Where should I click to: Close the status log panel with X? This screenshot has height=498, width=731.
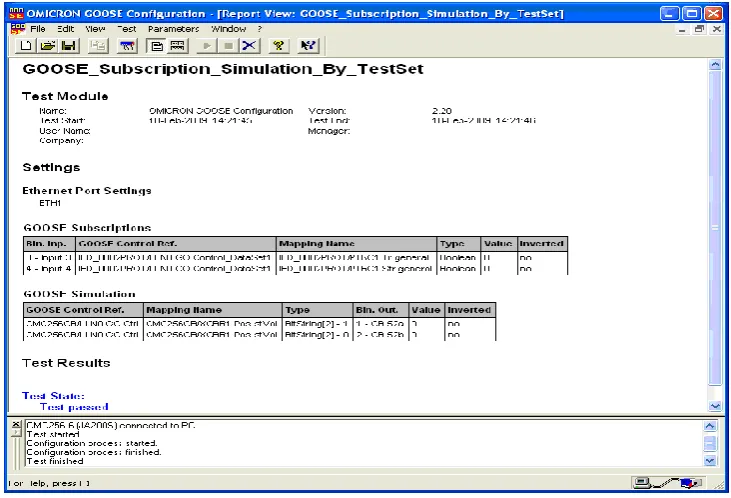click(x=16, y=425)
